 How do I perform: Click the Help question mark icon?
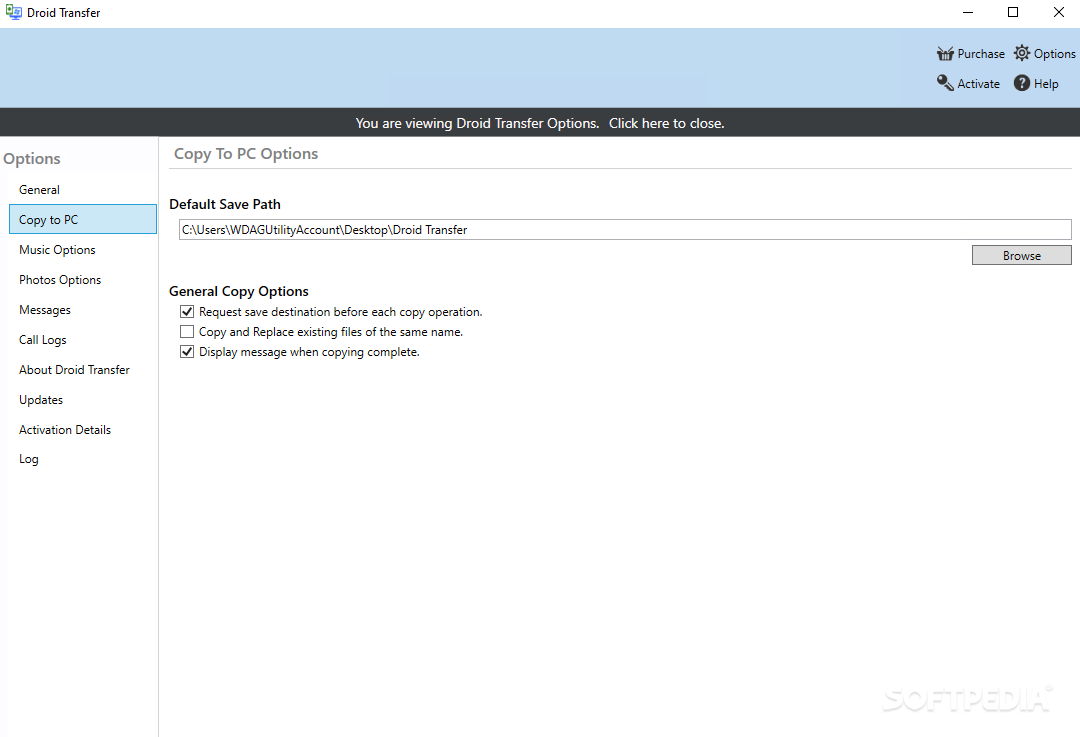1022,83
